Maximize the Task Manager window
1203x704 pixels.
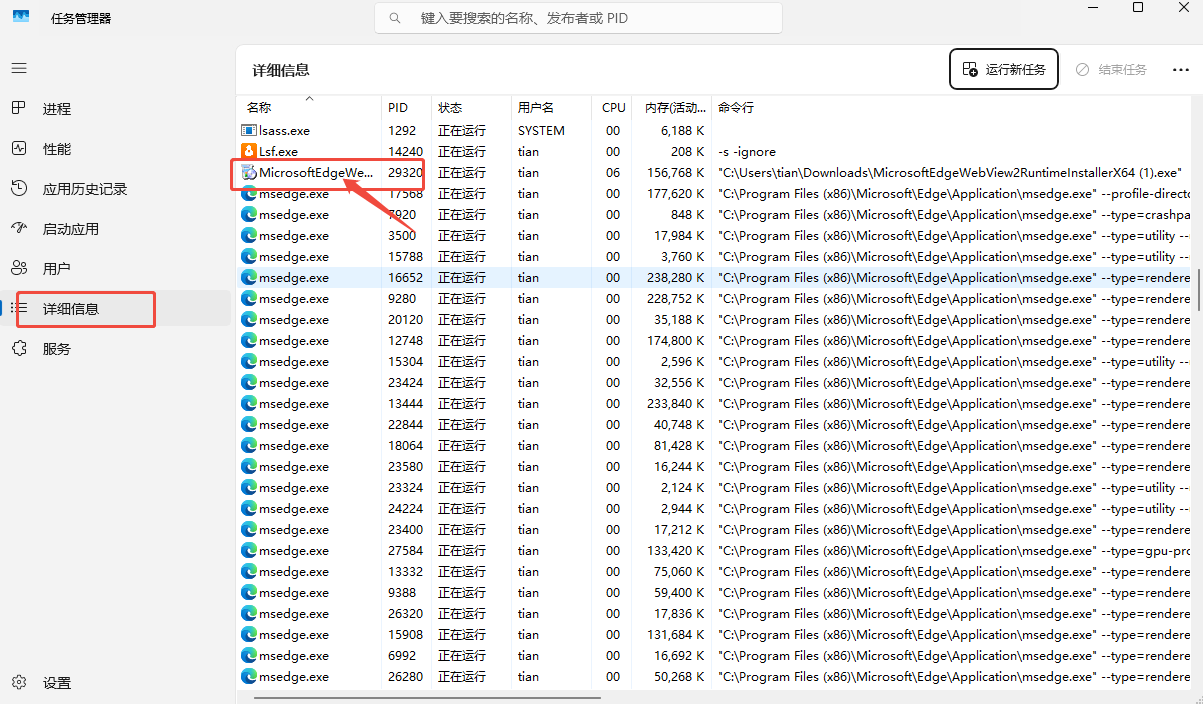pos(1138,8)
